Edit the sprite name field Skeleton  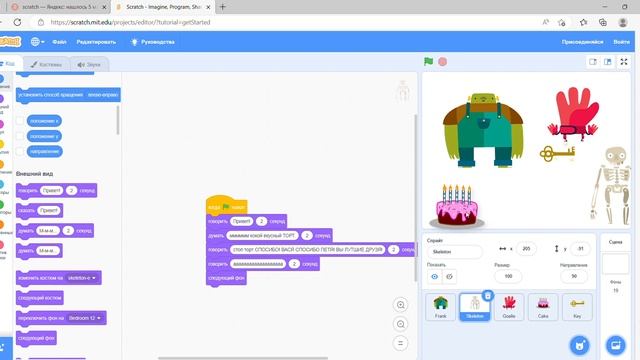tap(455, 252)
